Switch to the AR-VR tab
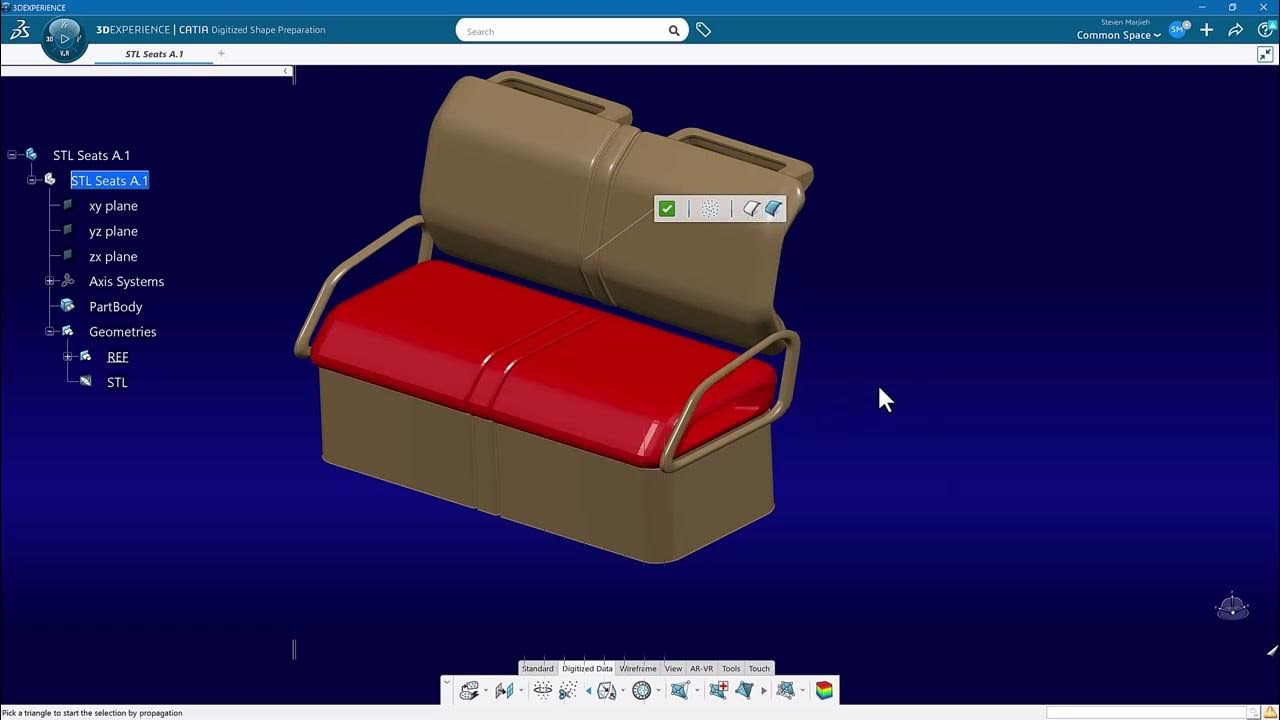Screen dimensions: 1280x720 [702, 668]
